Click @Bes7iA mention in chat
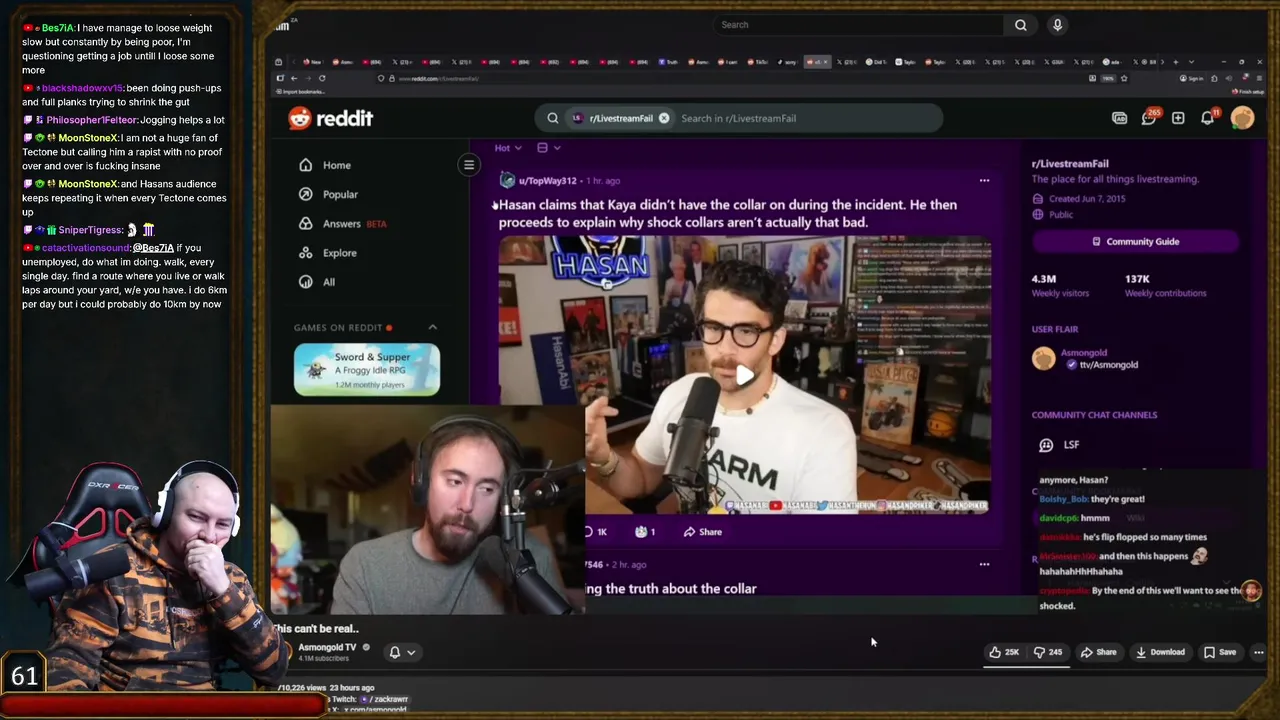Screen dimensions: 1280x720 coord(155,248)
